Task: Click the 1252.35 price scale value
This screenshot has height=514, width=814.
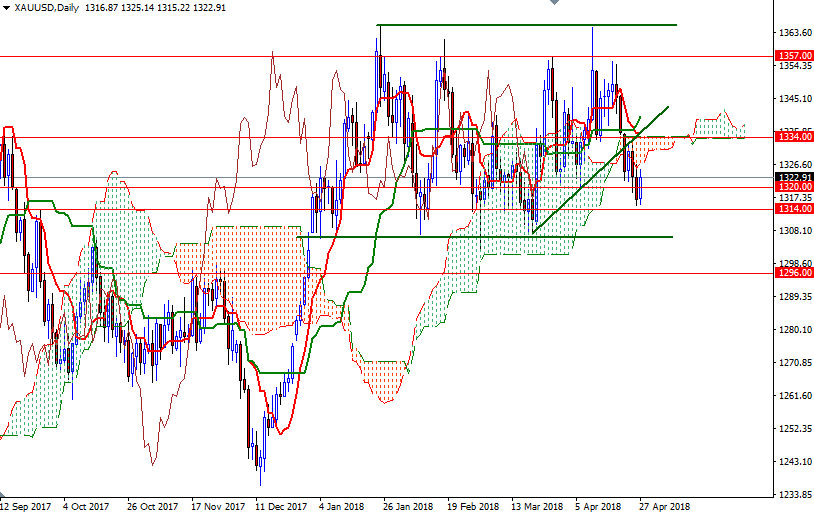Action: click(795, 428)
